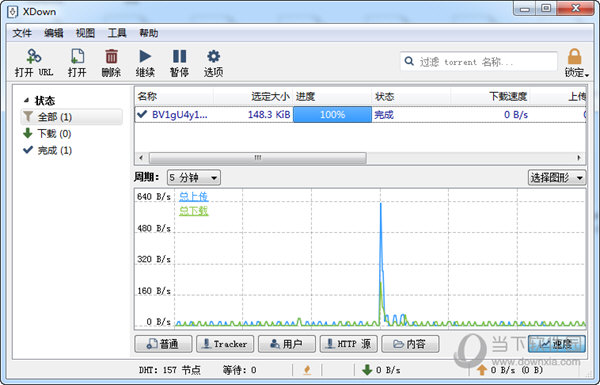This screenshot has height=385, width=600.
Task: Click the scrollbar right arrow
Action: pos(579,158)
